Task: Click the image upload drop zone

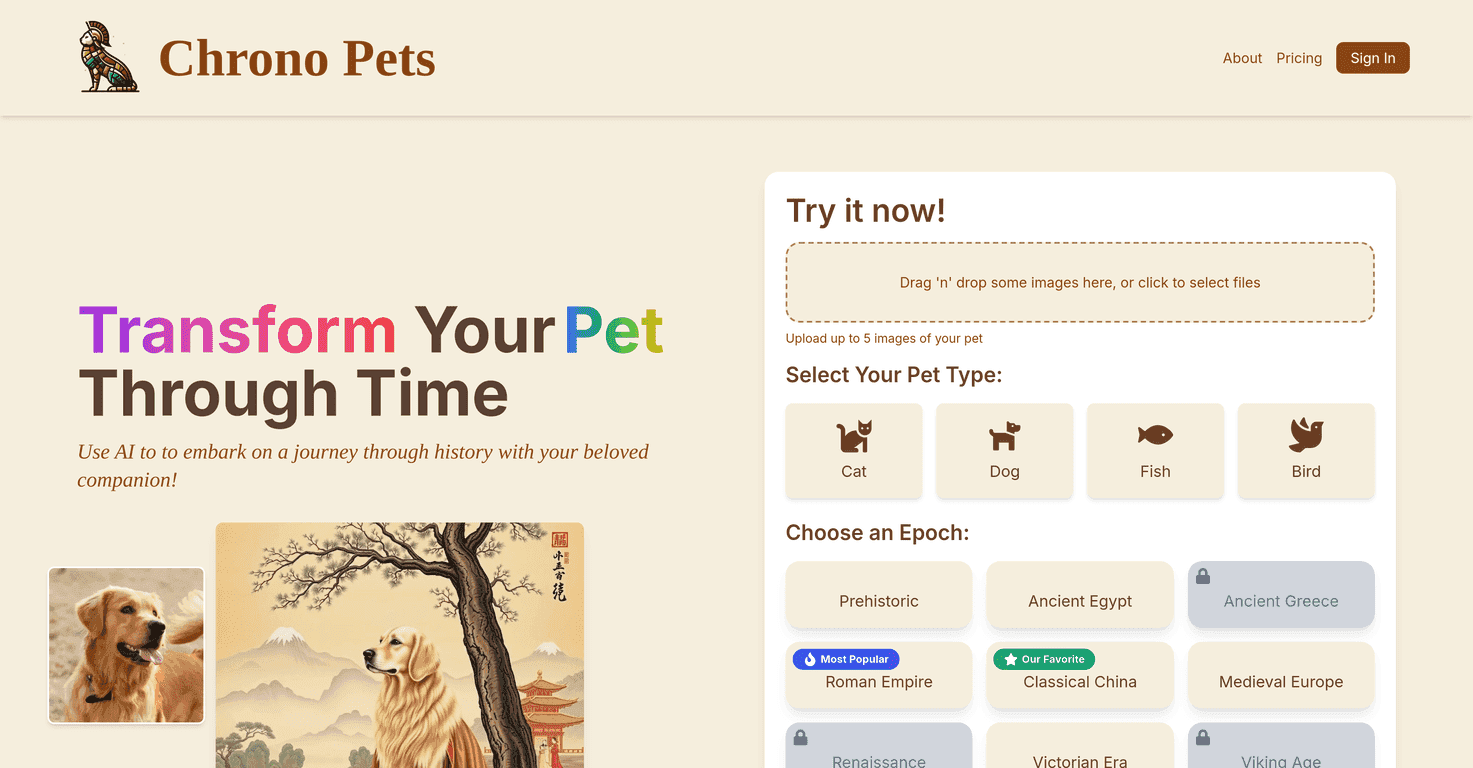Action: tap(1080, 282)
